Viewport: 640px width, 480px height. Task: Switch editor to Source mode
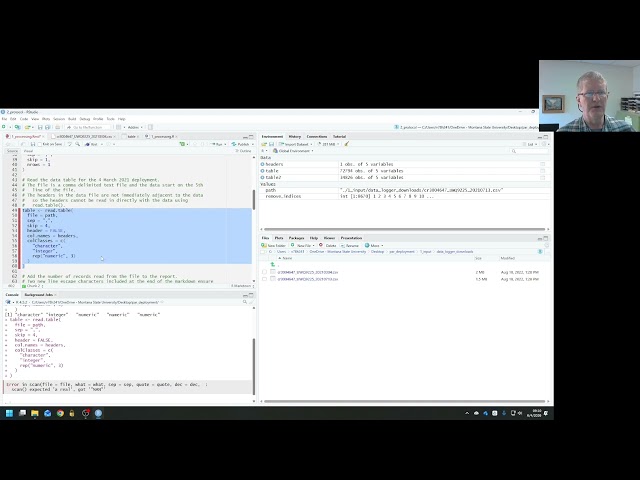[12, 151]
